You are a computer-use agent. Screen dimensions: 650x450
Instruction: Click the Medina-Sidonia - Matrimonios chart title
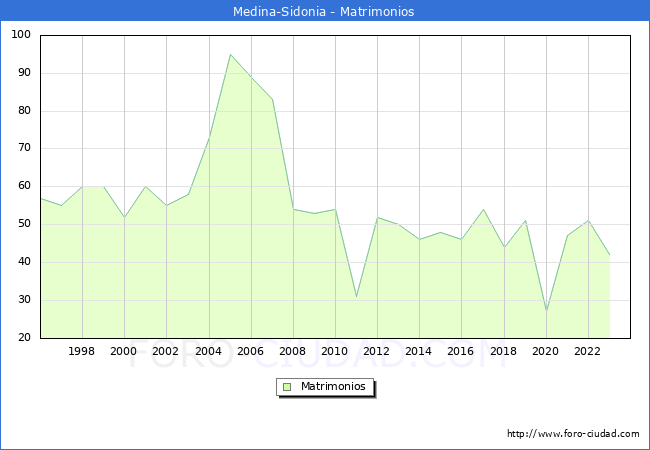(324, 12)
